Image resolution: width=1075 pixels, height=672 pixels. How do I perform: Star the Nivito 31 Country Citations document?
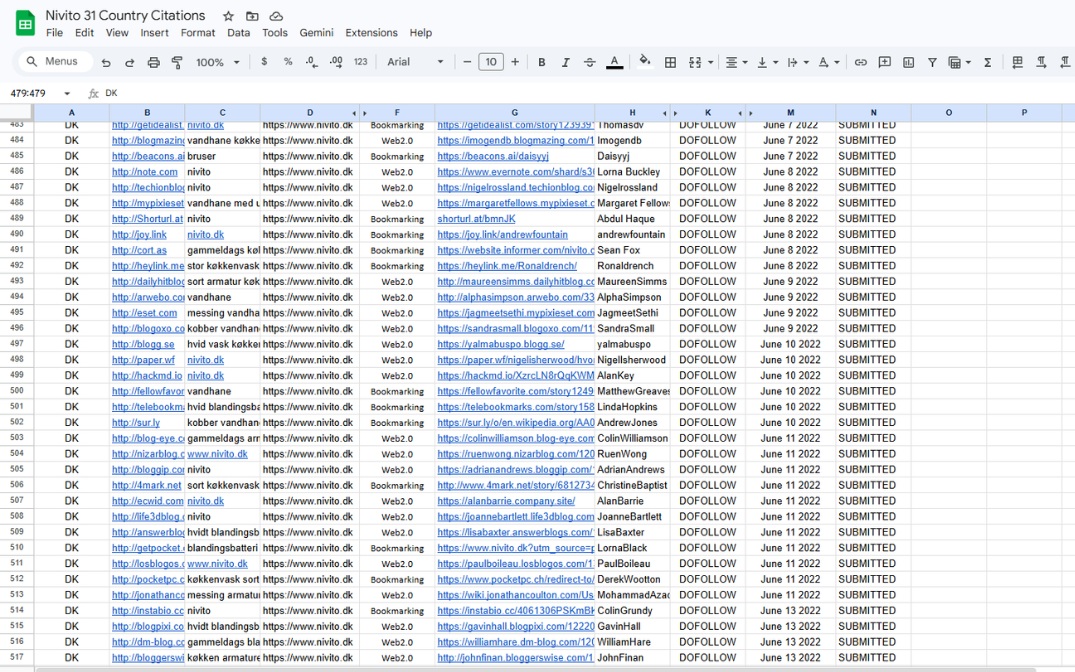coord(228,16)
